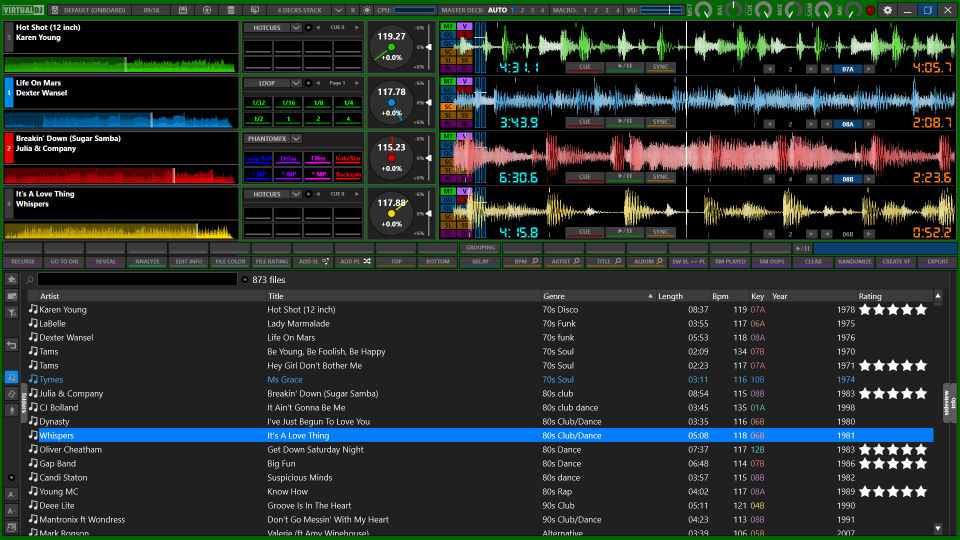Click the previous page arrow in LOOP panel
The width and height of the screenshot is (960, 540).
click(318, 83)
